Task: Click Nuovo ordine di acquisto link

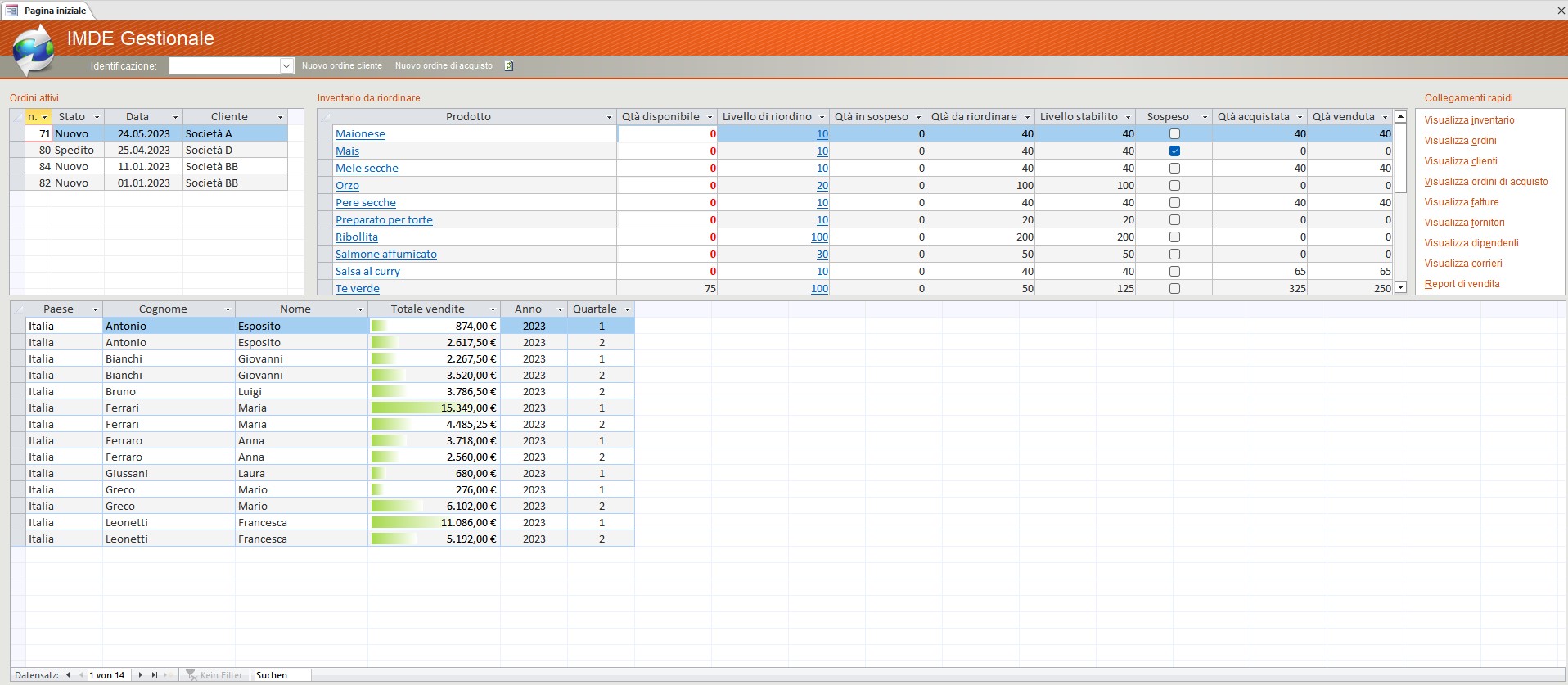Action: point(444,65)
